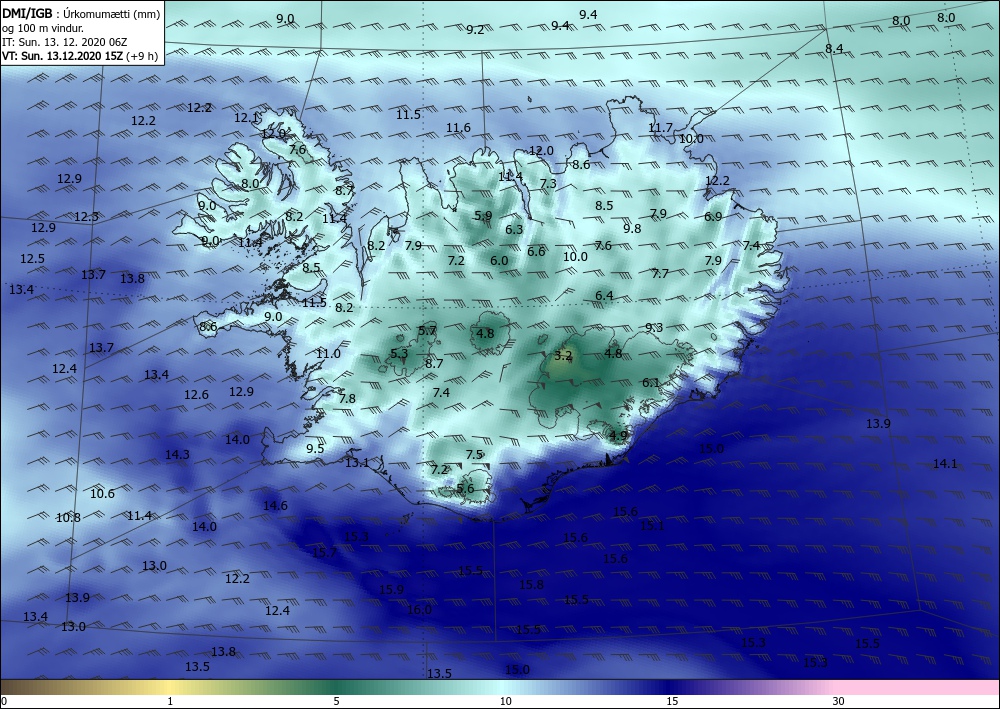
Task: Select the 14.1 value near the right edge
Action: pos(945,464)
